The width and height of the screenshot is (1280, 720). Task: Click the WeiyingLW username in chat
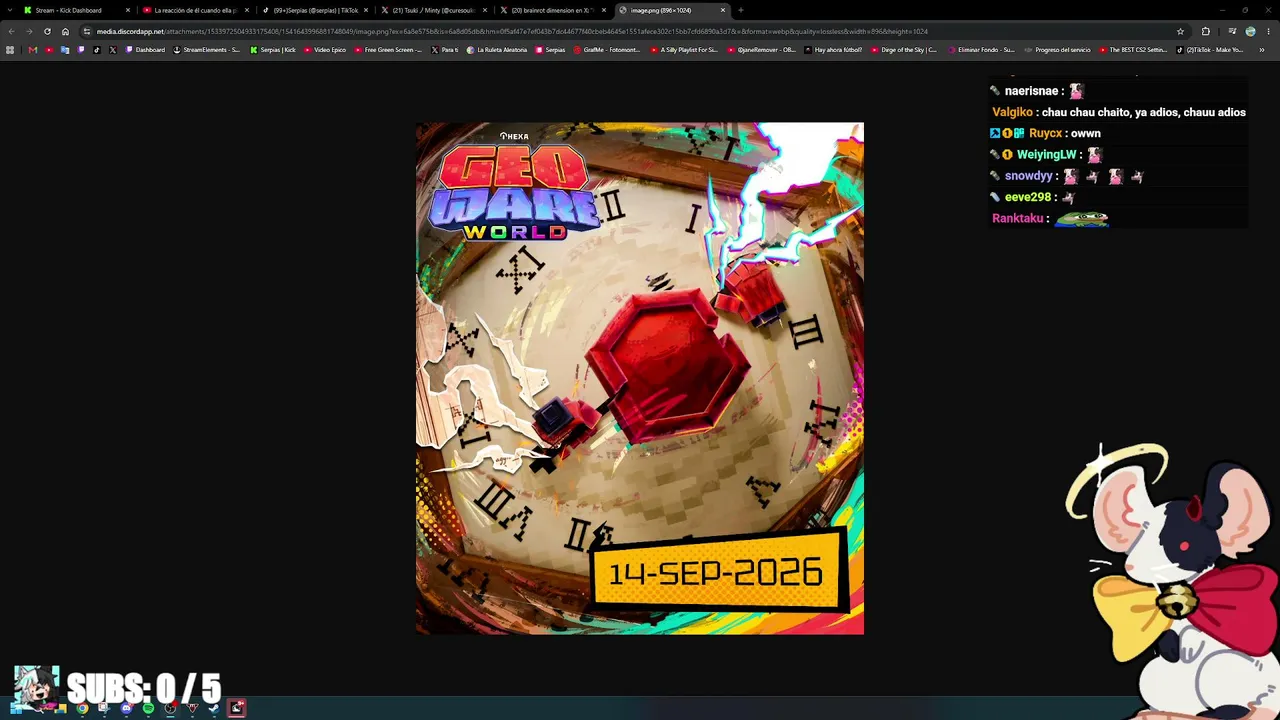click(x=1047, y=155)
